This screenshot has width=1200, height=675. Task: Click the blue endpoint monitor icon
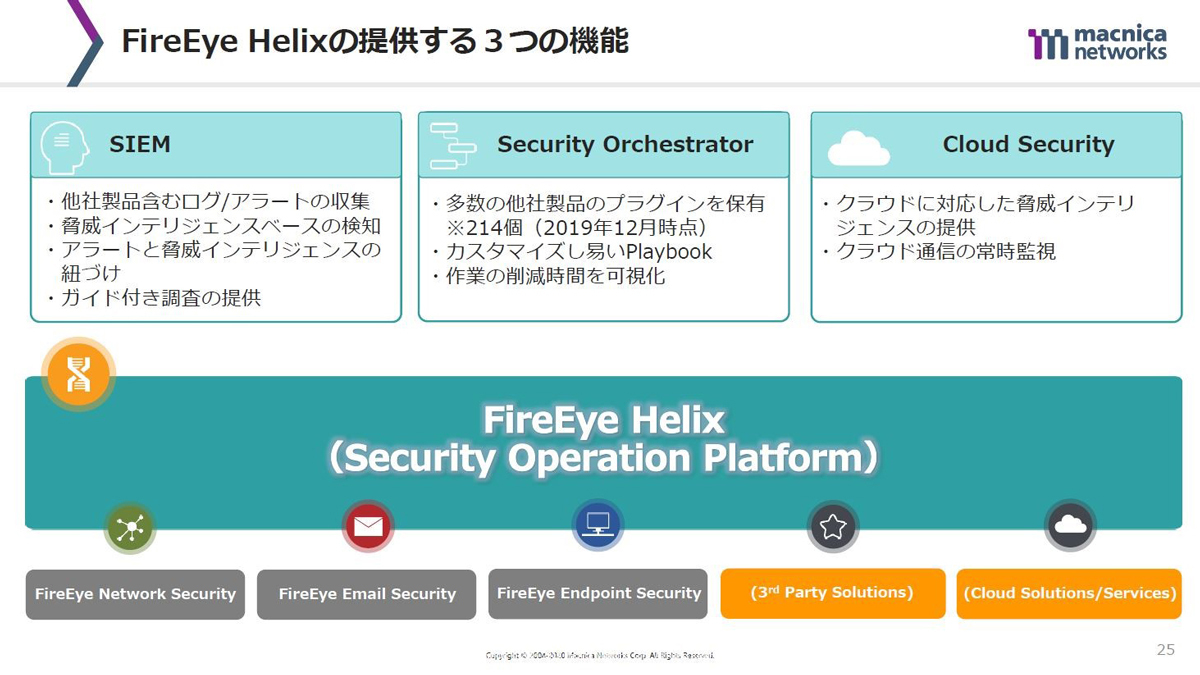point(598,523)
